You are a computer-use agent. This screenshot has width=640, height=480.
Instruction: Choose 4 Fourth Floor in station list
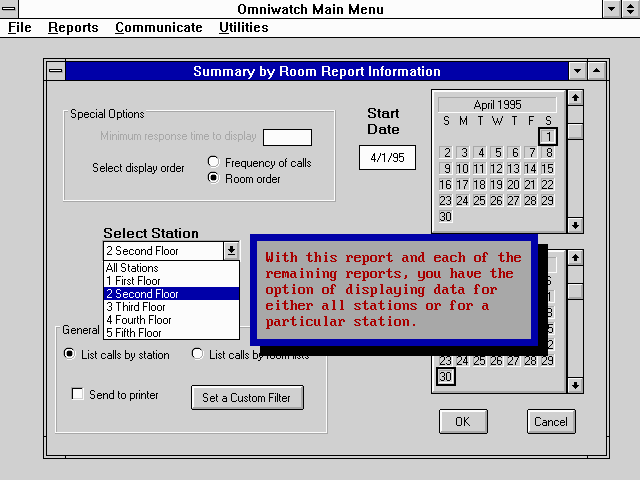[x=138, y=320]
